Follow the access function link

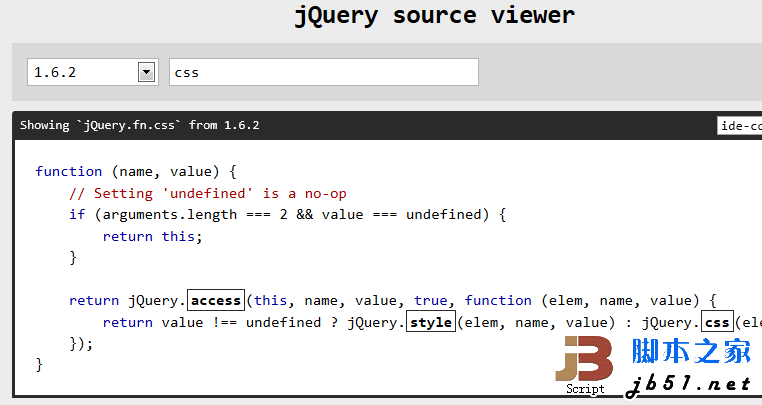215,300
